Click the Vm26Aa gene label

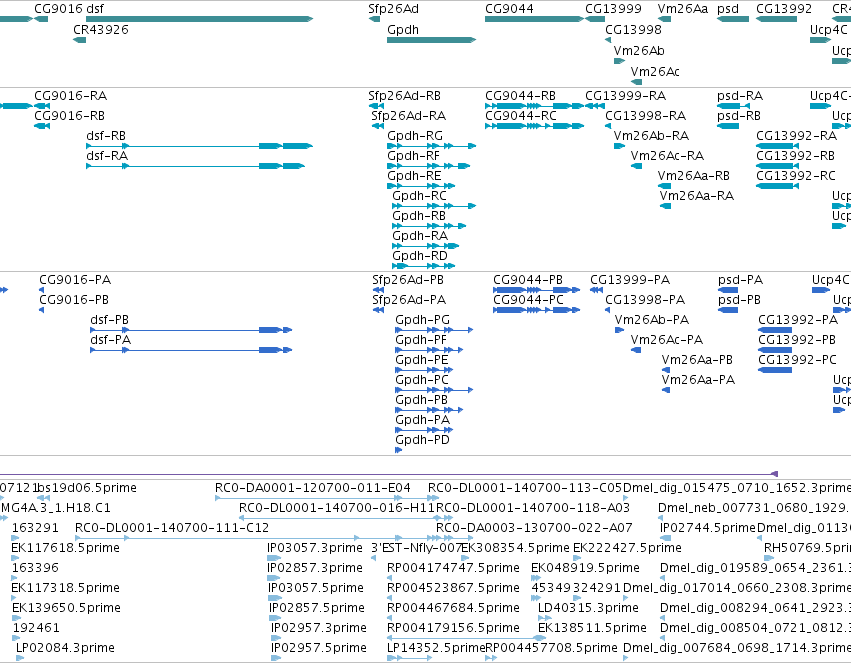pos(683,9)
